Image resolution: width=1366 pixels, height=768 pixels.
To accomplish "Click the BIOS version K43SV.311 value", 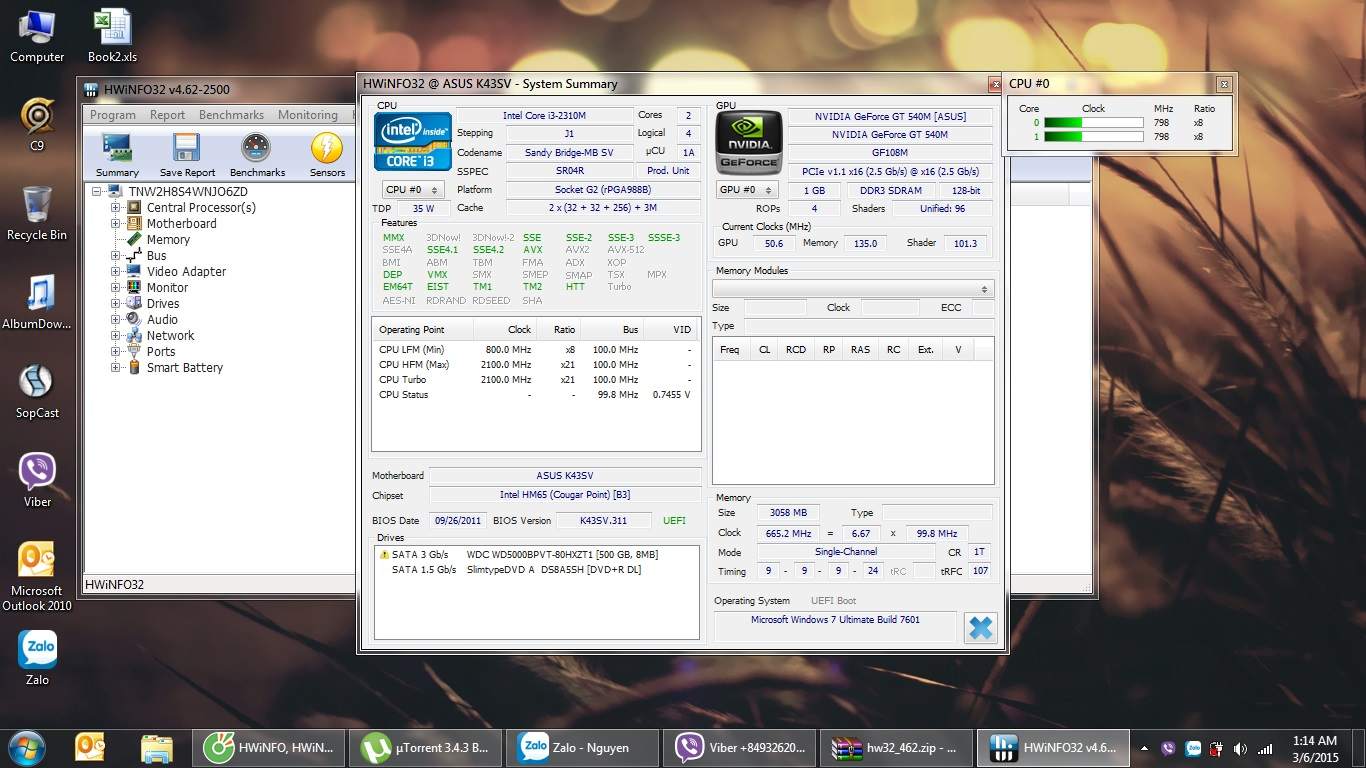I will tap(605, 521).
